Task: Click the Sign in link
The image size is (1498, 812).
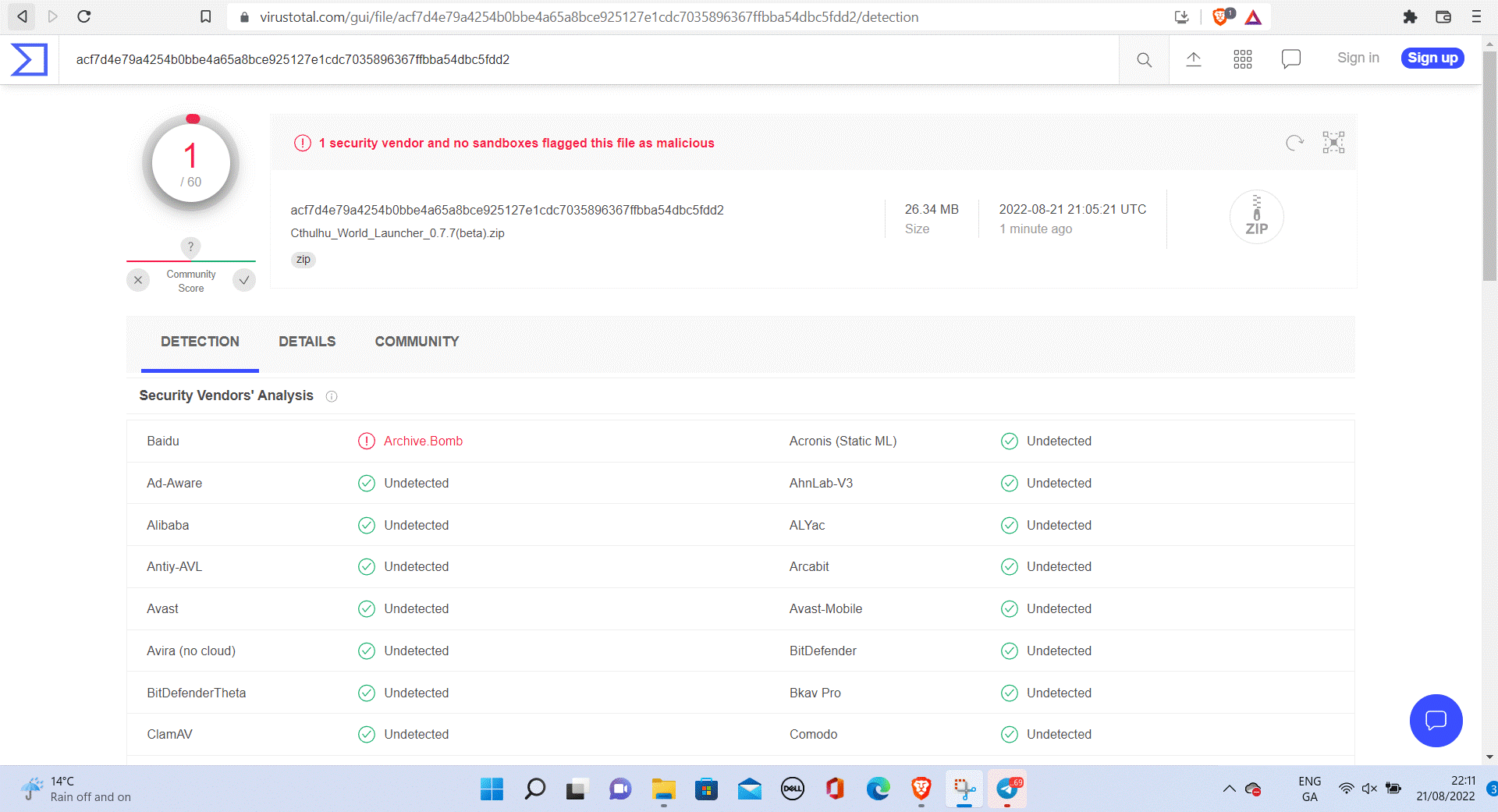Action: 1358,58
